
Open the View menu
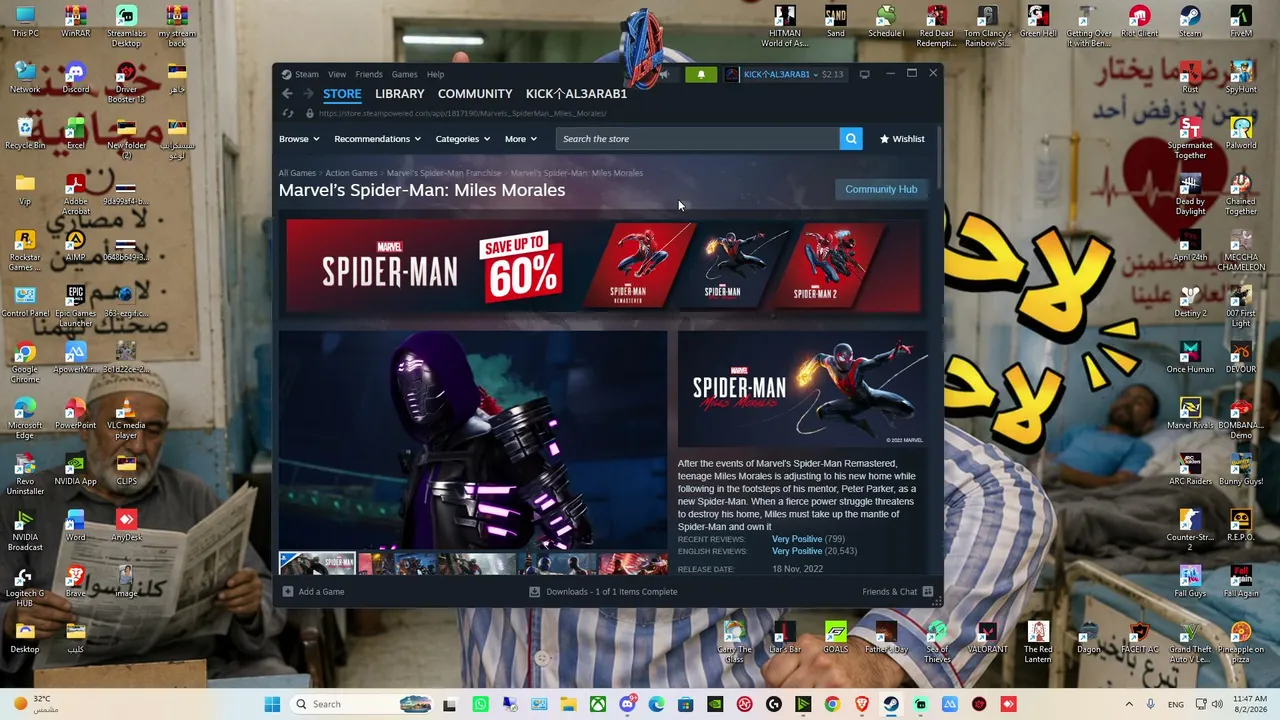pyautogui.click(x=337, y=74)
